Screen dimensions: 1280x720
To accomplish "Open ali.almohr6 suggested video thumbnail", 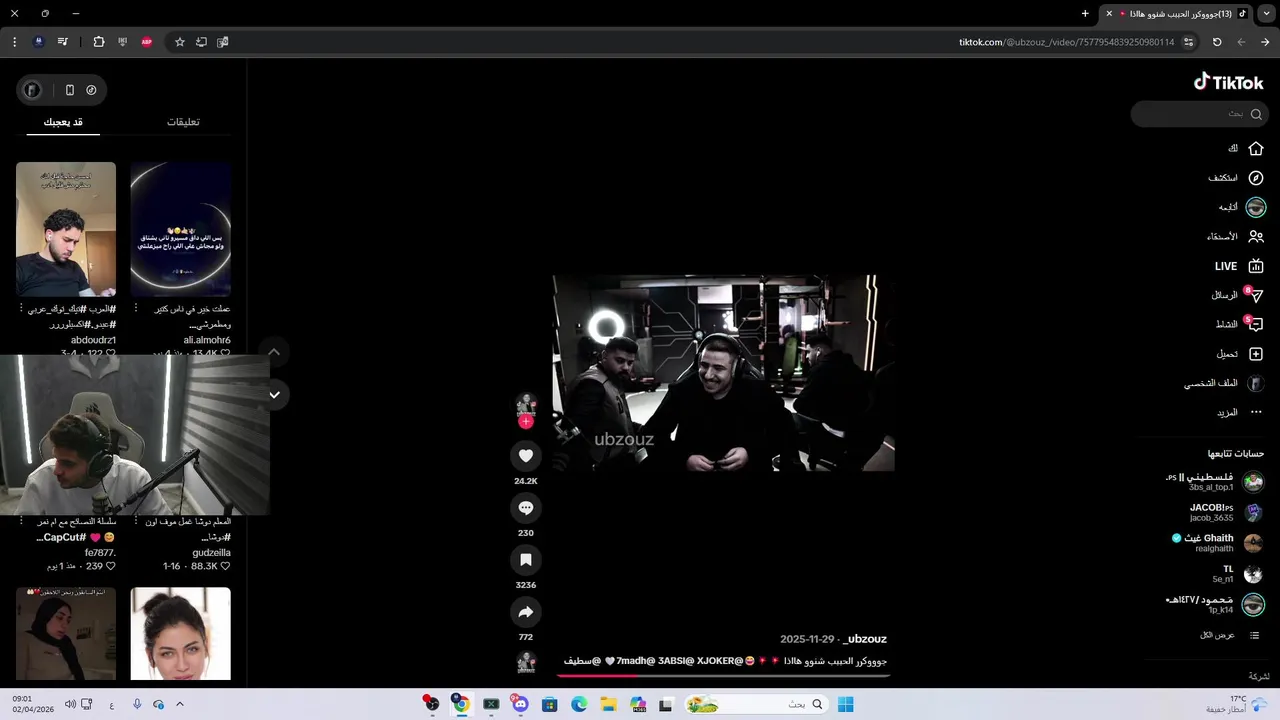I will click(181, 230).
